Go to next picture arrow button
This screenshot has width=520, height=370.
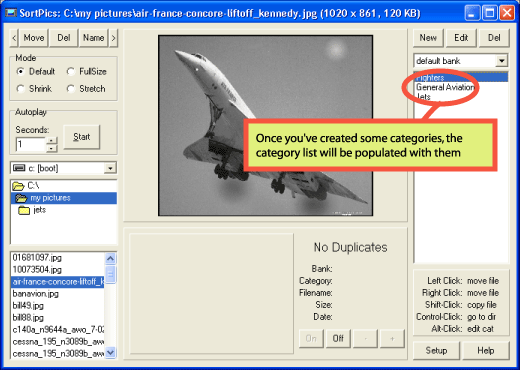pyautogui.click(x=113, y=38)
